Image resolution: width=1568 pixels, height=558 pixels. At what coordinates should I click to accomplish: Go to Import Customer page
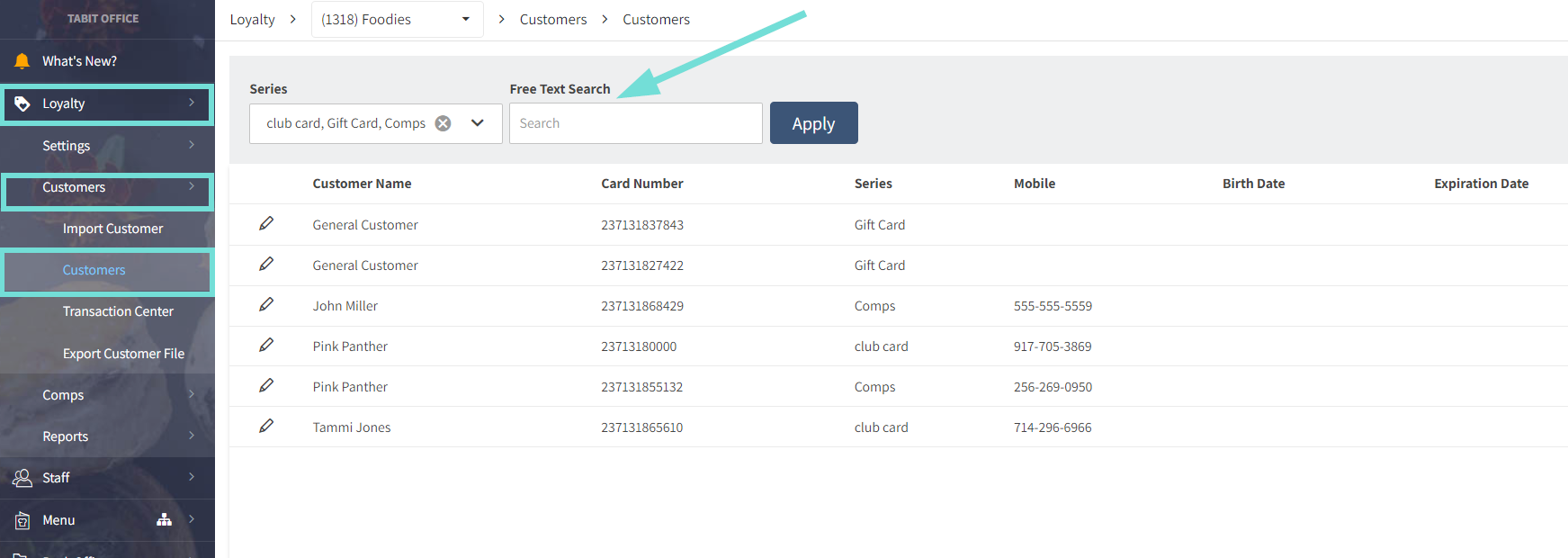112,229
